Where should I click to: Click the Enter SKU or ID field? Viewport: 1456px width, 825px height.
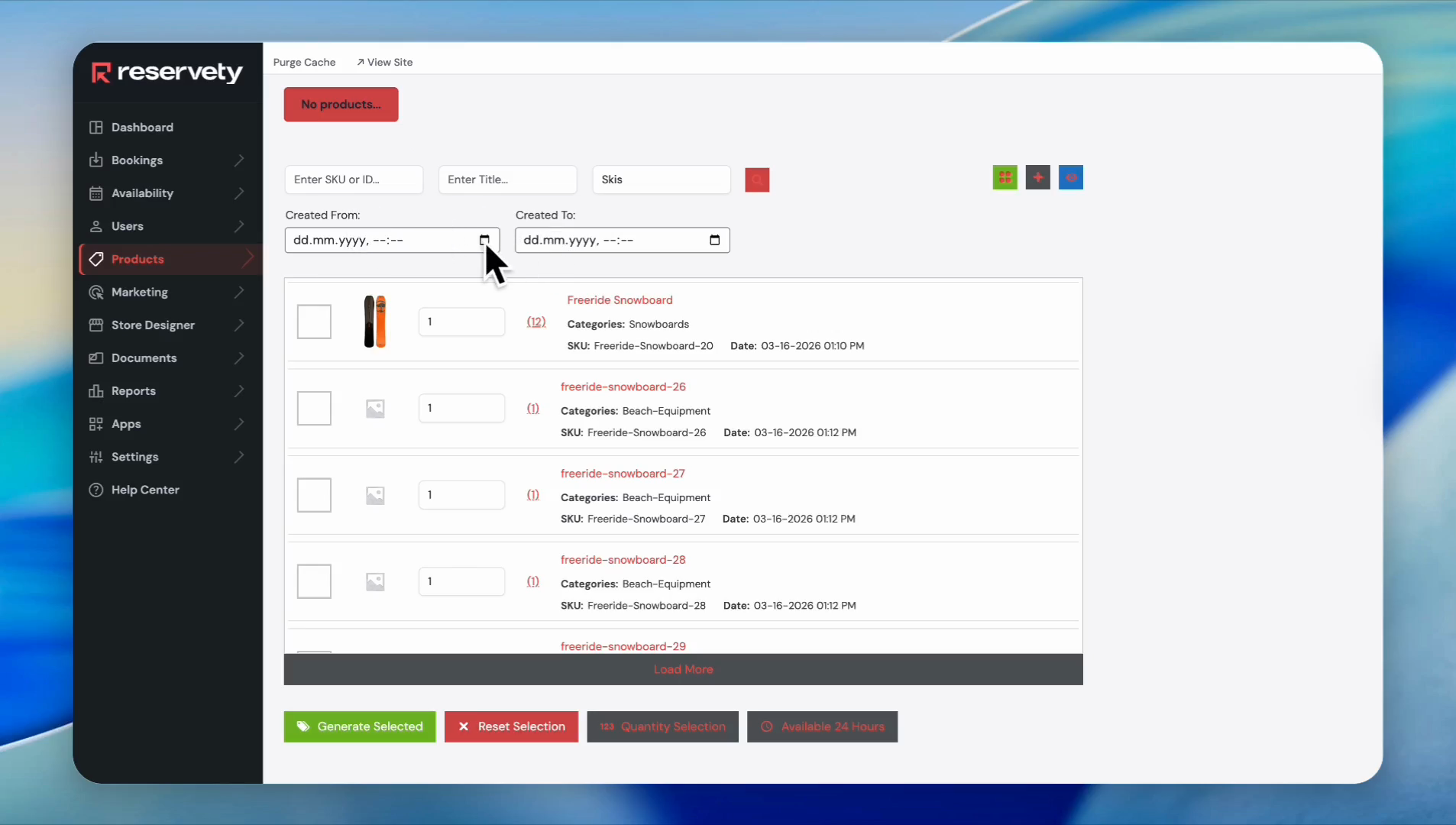tap(354, 180)
